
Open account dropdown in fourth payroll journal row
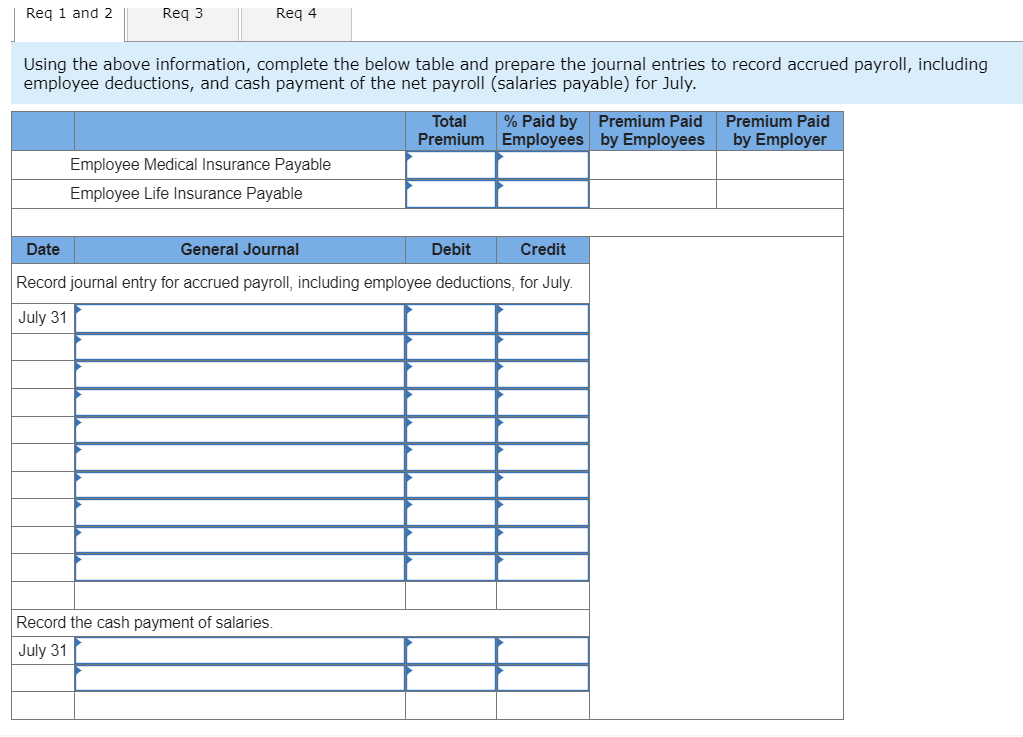click(x=240, y=402)
